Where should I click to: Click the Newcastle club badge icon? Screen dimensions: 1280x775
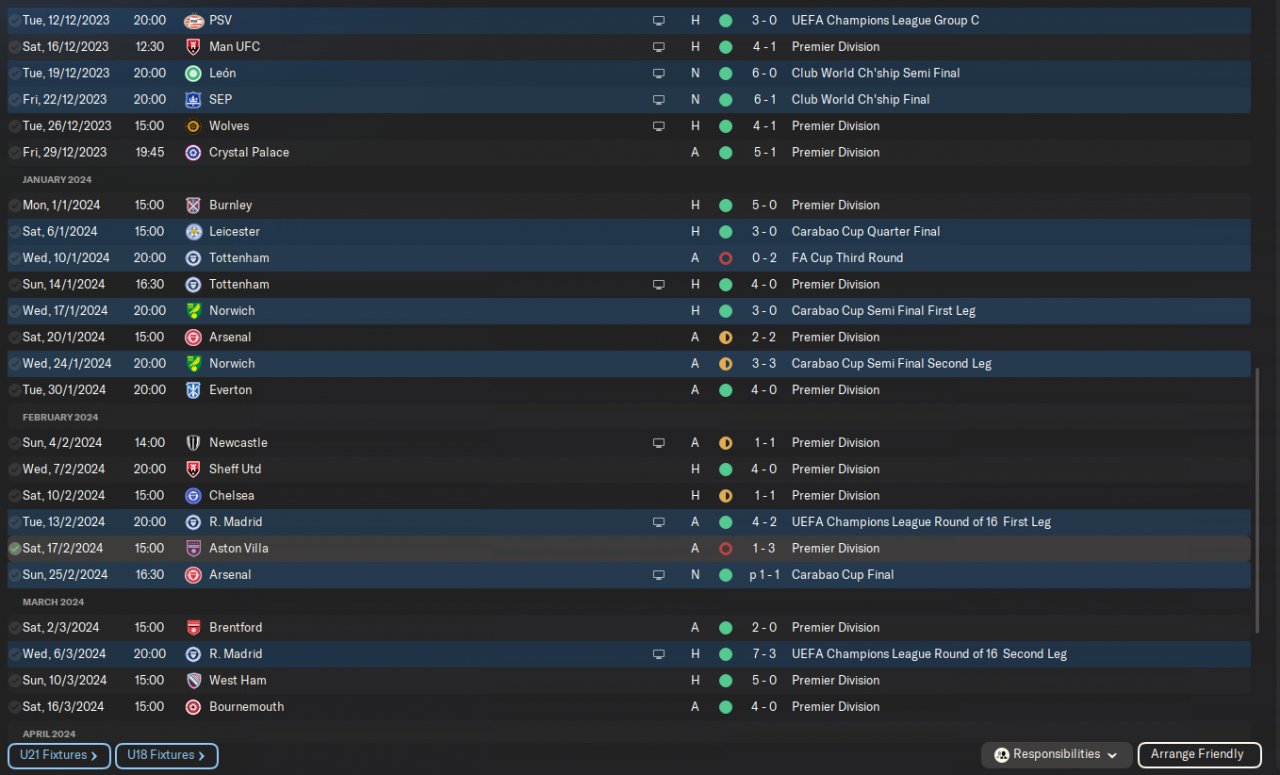pyautogui.click(x=193, y=443)
